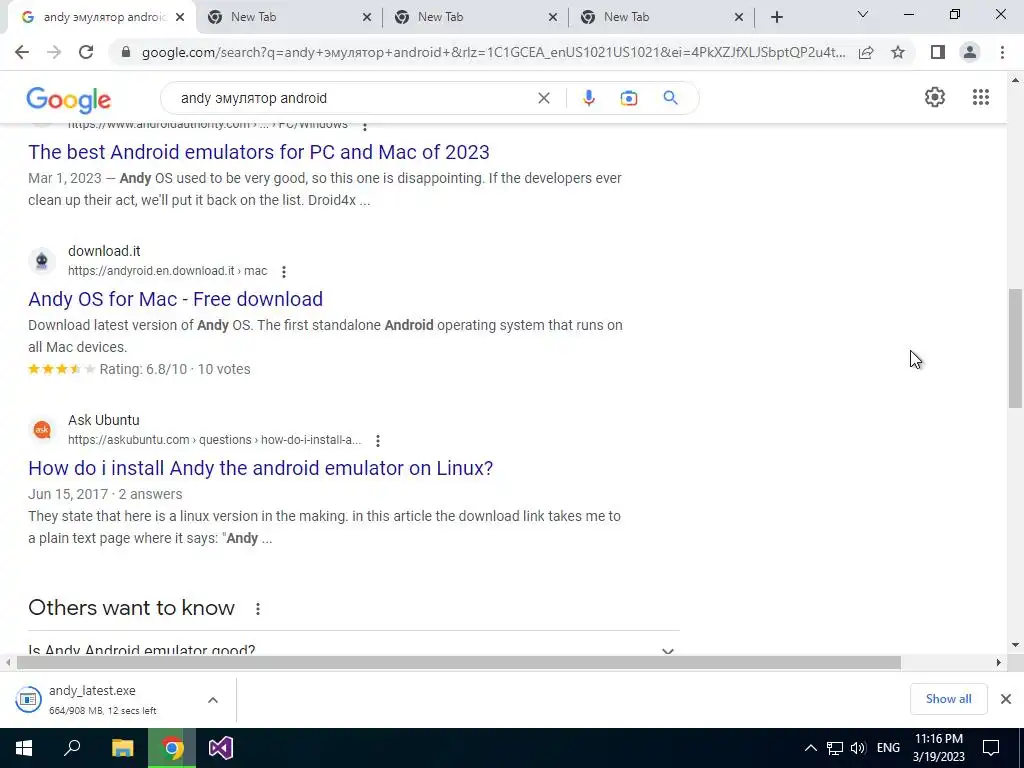Show hidden system tray icons
This screenshot has height=768, width=1024.
(x=810, y=748)
